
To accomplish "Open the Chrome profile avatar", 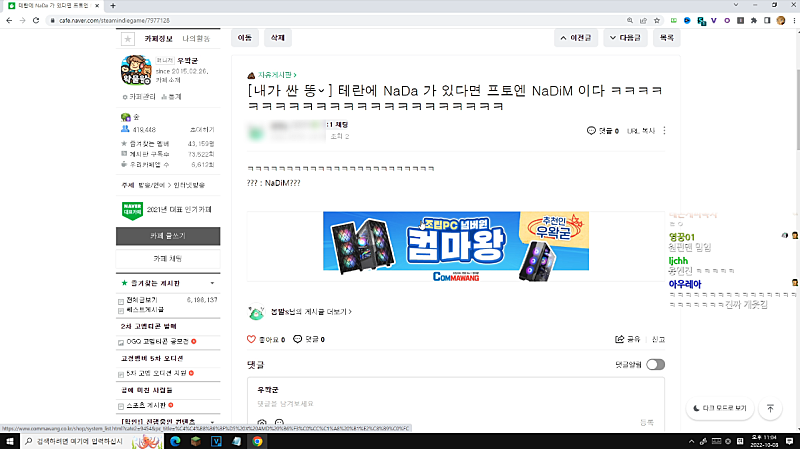I will click(781, 20).
